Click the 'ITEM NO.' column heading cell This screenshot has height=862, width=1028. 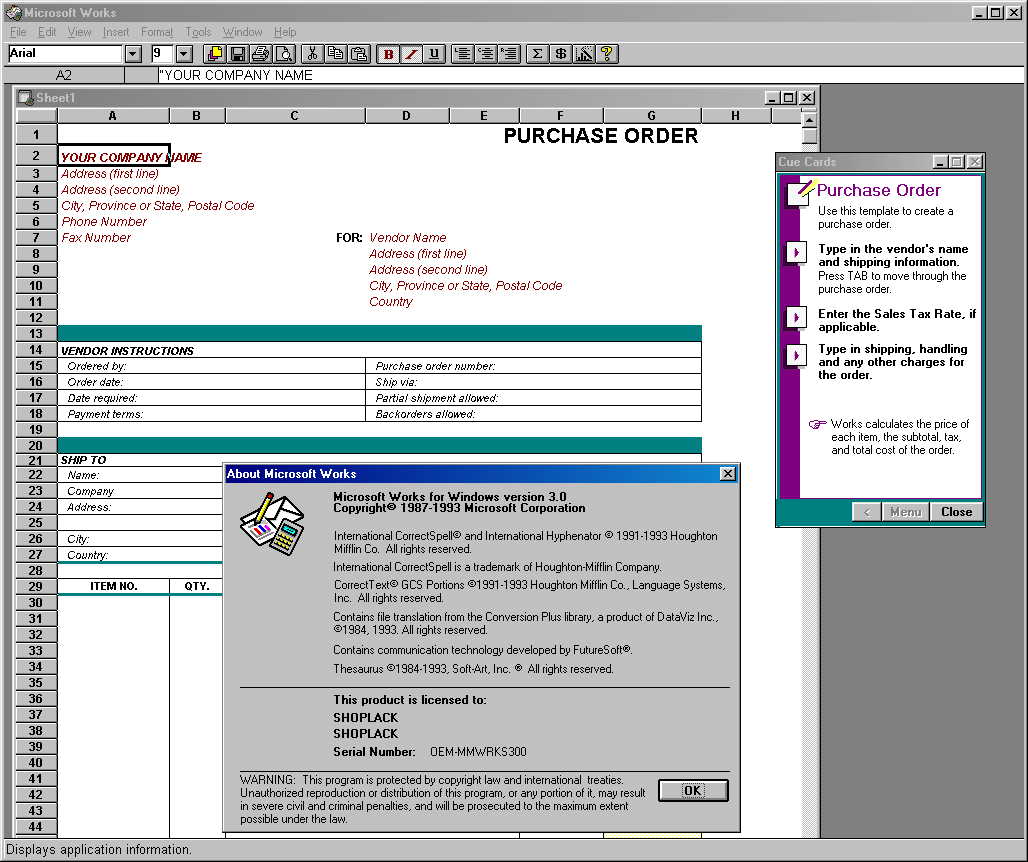[x=113, y=586]
